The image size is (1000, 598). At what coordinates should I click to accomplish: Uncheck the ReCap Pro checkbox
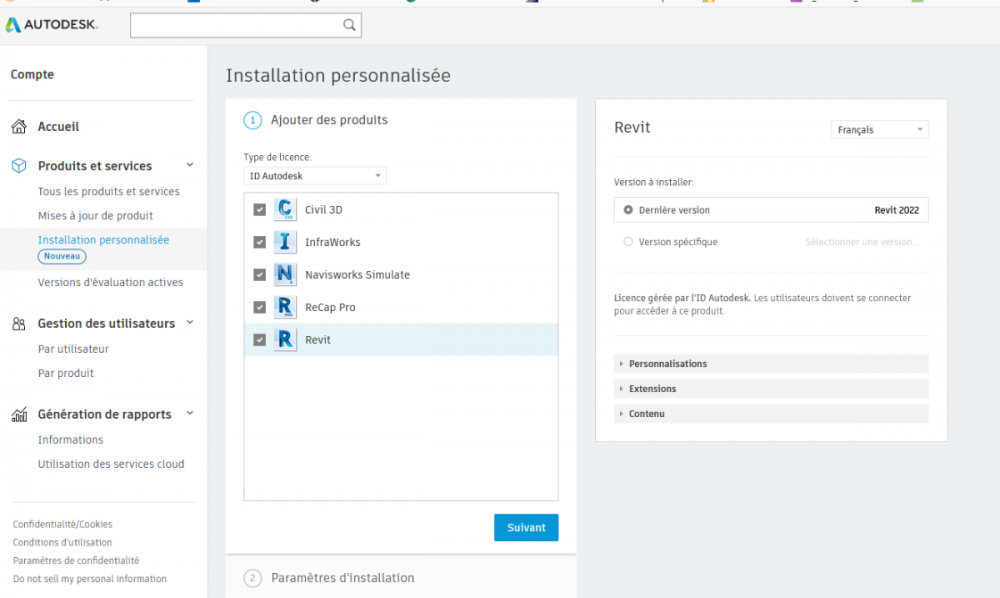pos(260,307)
